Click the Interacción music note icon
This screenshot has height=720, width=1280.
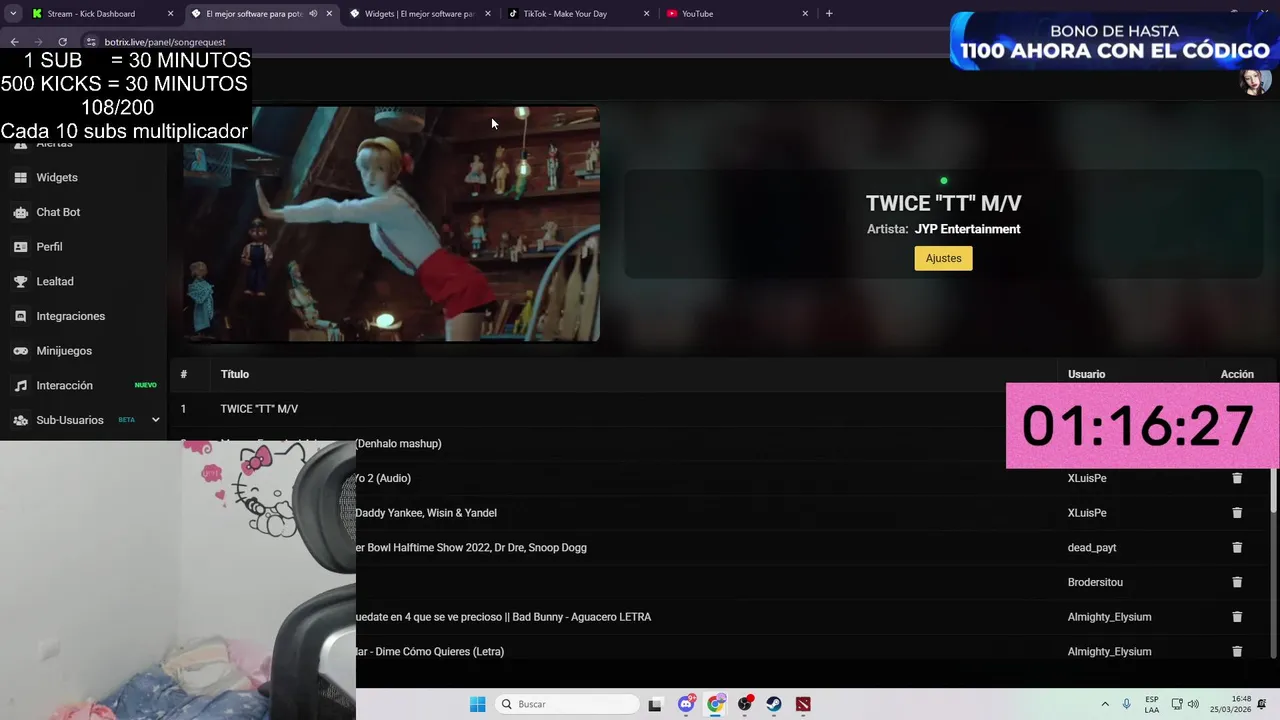pos(20,386)
